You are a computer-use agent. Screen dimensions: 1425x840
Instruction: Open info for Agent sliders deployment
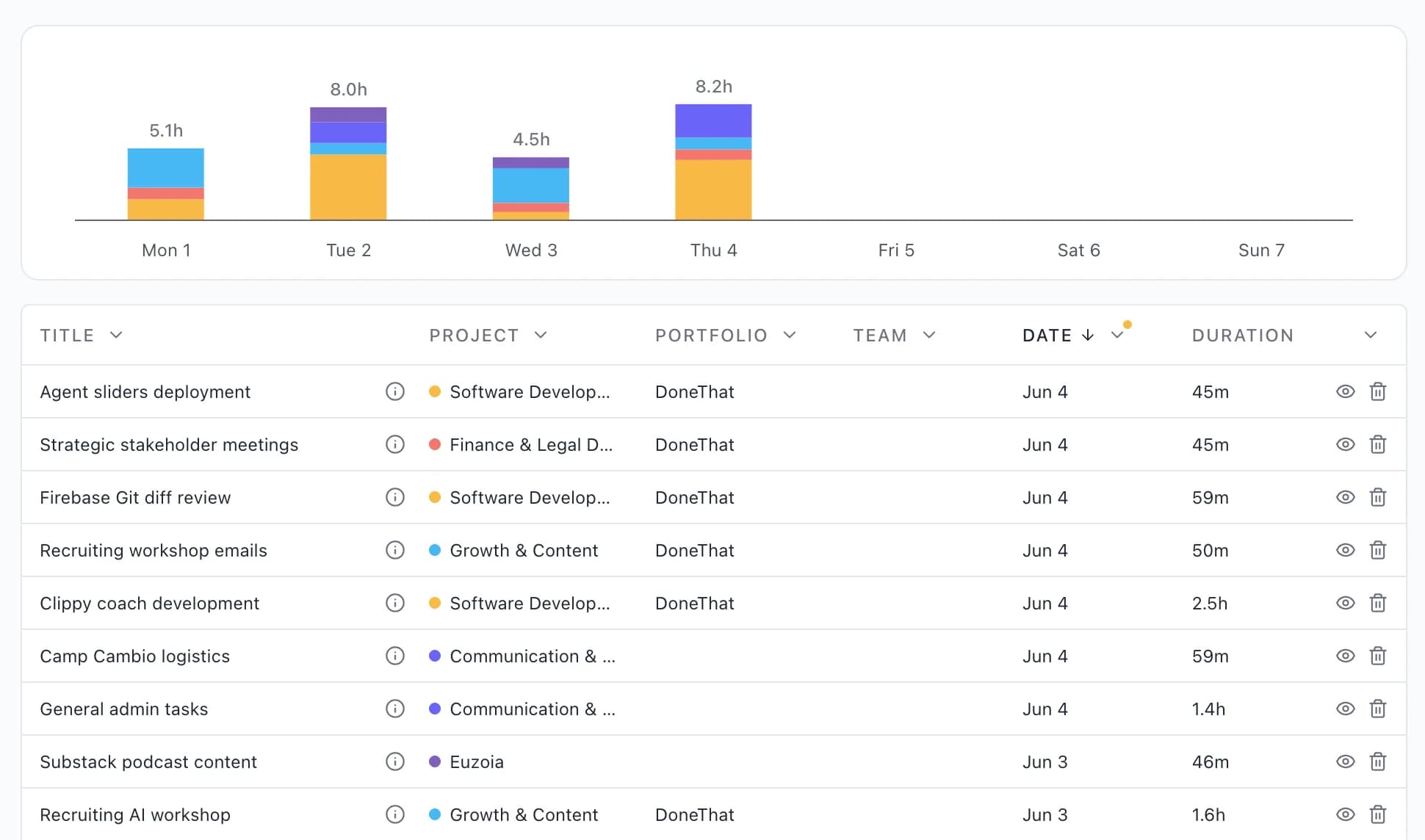coord(395,391)
